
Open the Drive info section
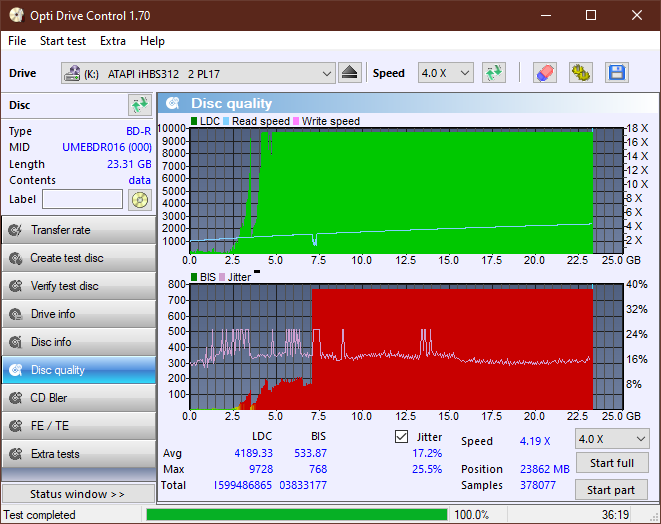tap(79, 314)
